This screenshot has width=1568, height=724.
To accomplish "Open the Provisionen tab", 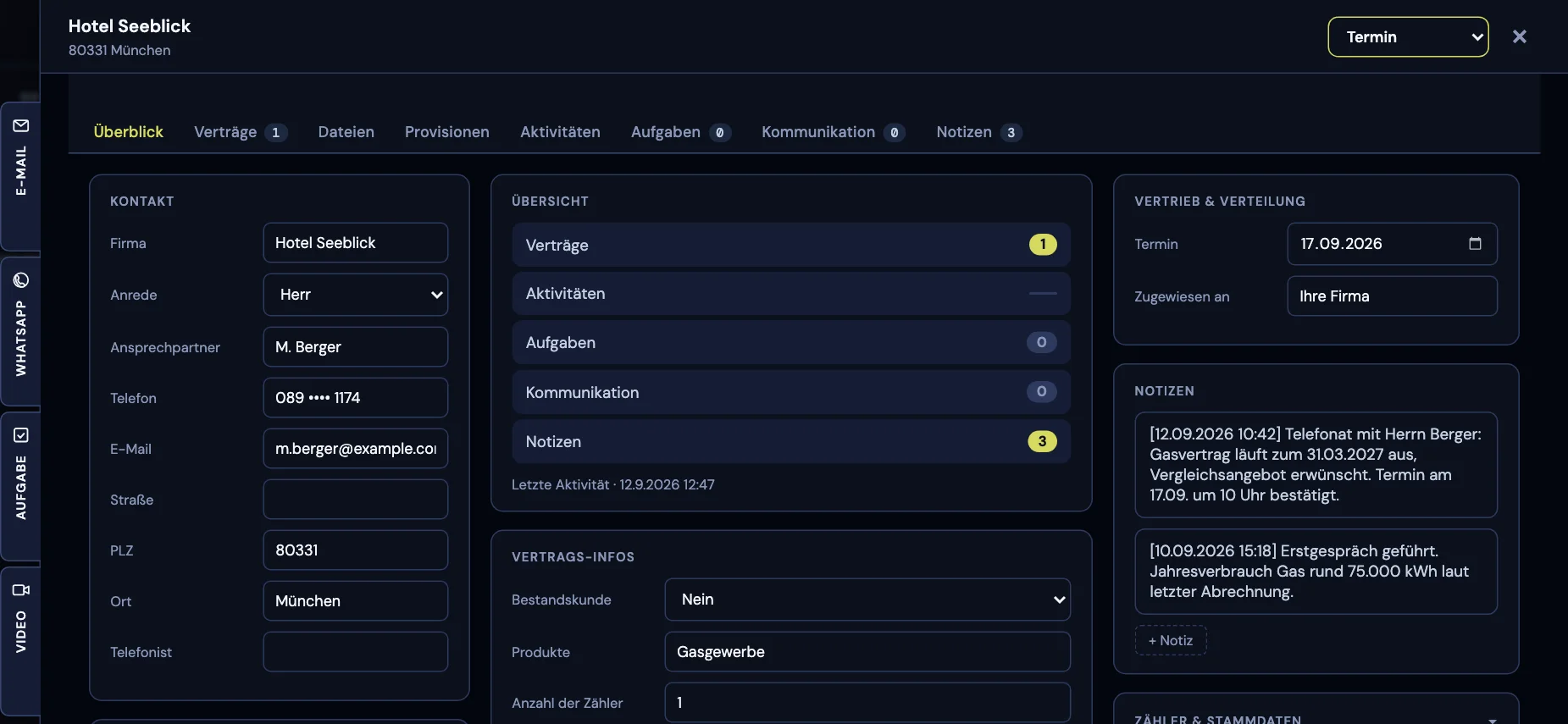I will click(447, 132).
